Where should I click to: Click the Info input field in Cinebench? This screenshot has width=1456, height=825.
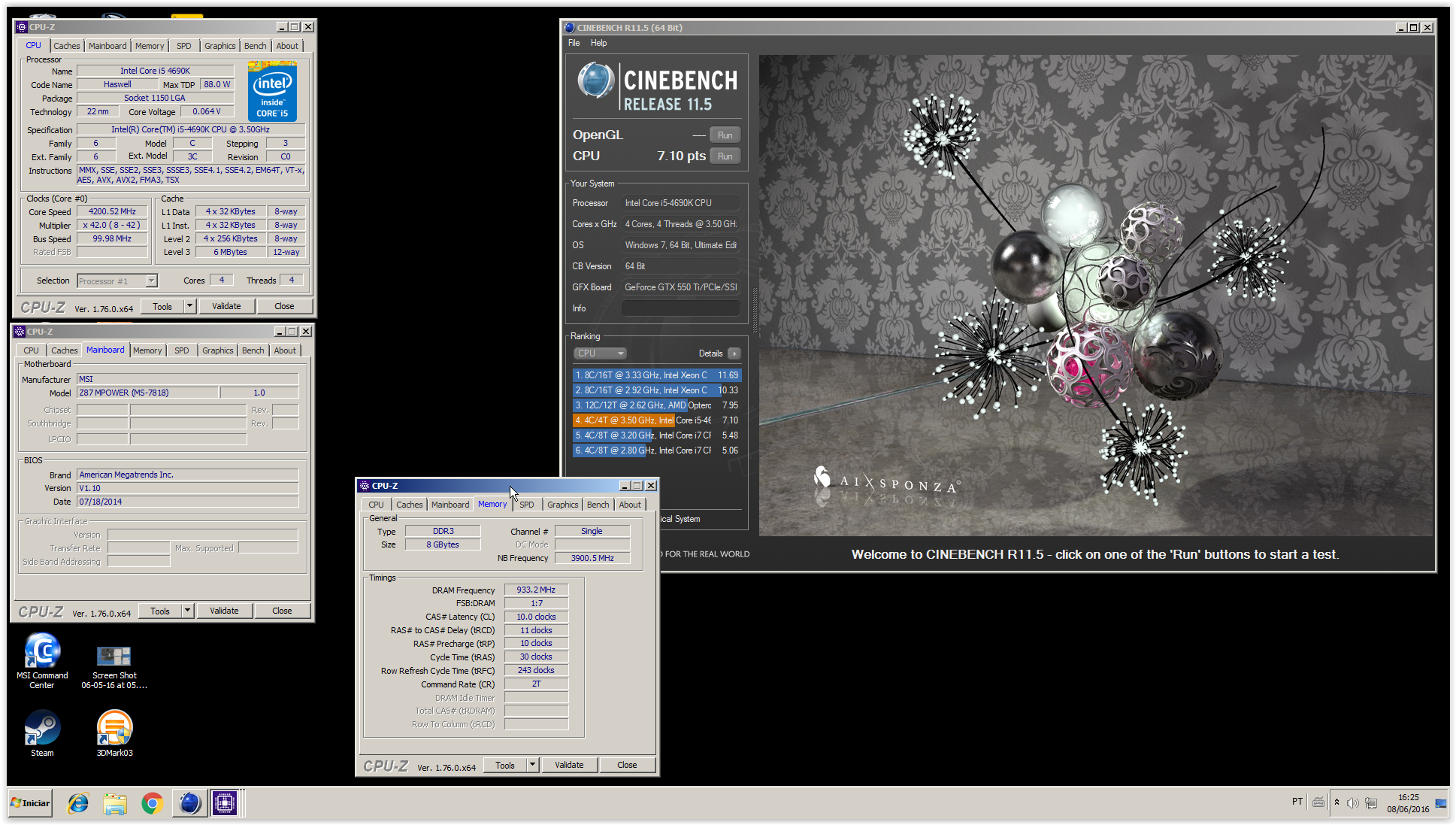(680, 308)
